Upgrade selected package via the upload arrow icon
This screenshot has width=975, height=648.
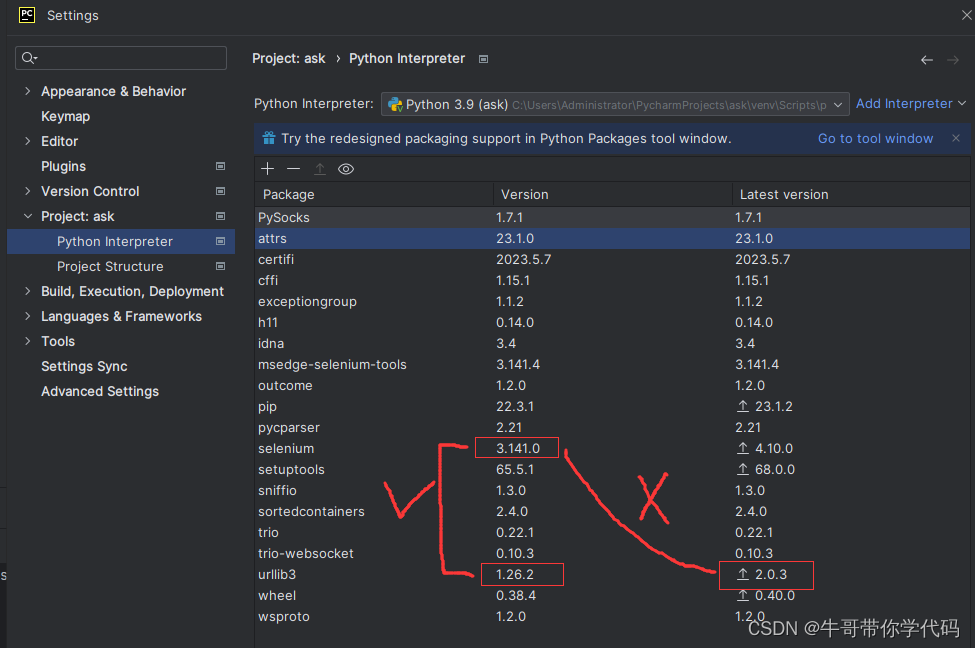click(319, 168)
